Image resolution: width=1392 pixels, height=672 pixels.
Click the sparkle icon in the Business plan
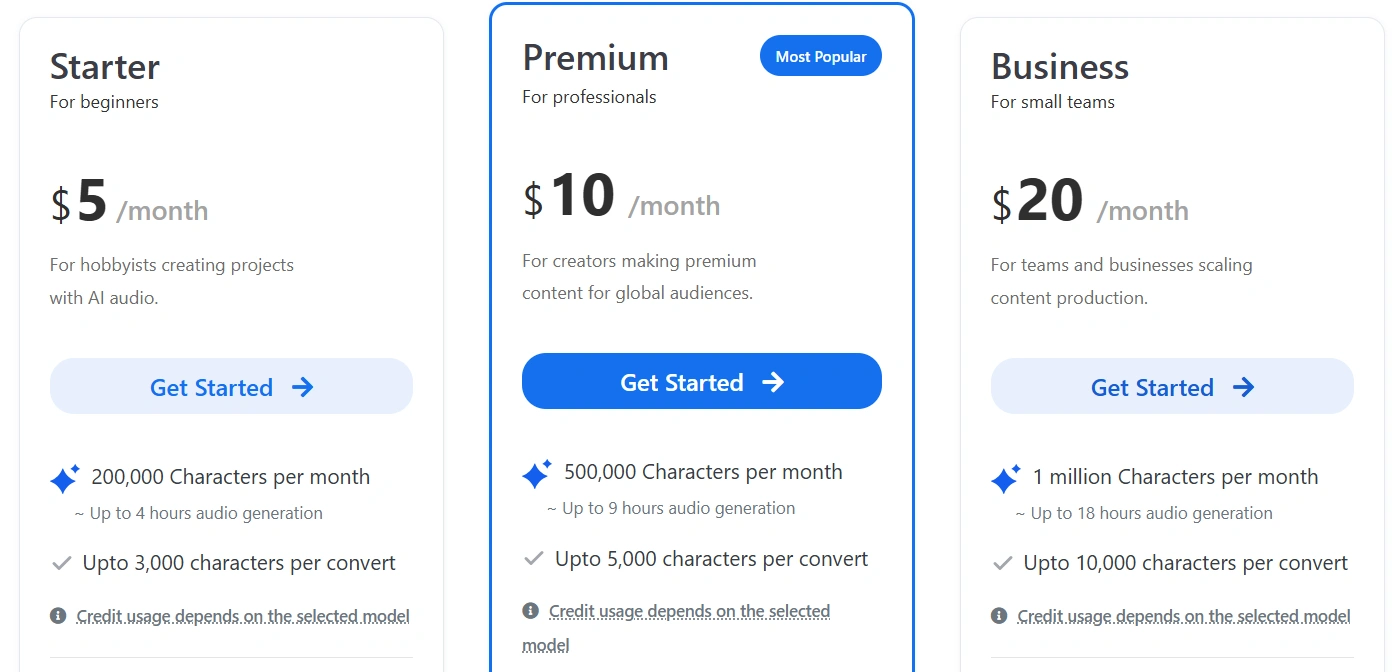[1006, 479]
